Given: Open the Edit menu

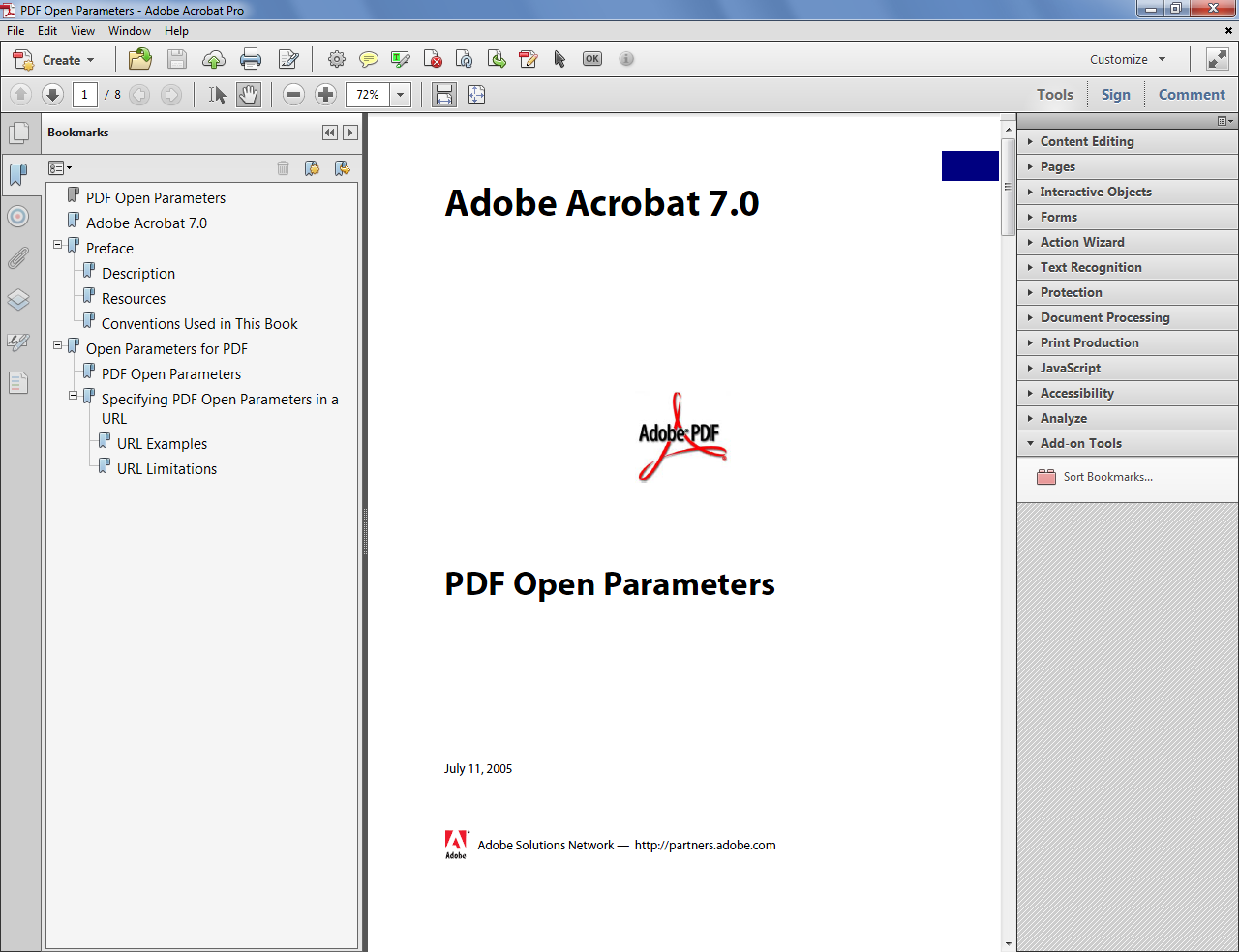Looking at the screenshot, I should 47,31.
